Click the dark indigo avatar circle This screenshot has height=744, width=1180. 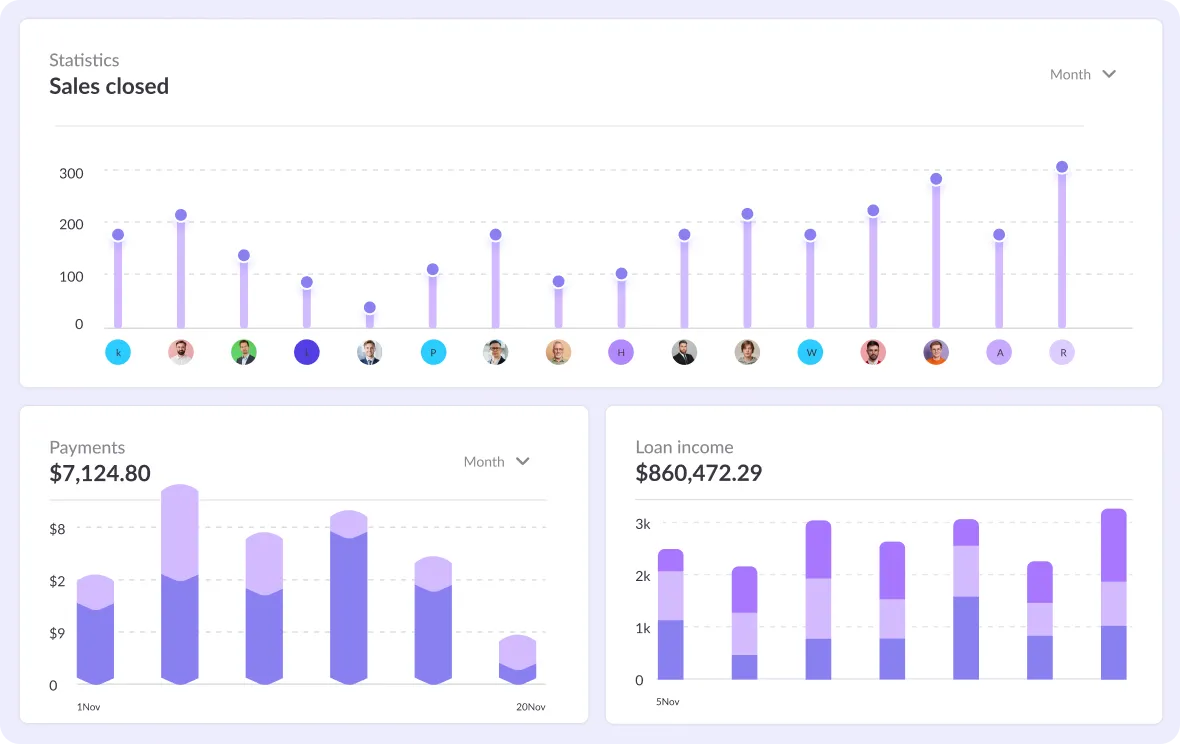tap(306, 352)
